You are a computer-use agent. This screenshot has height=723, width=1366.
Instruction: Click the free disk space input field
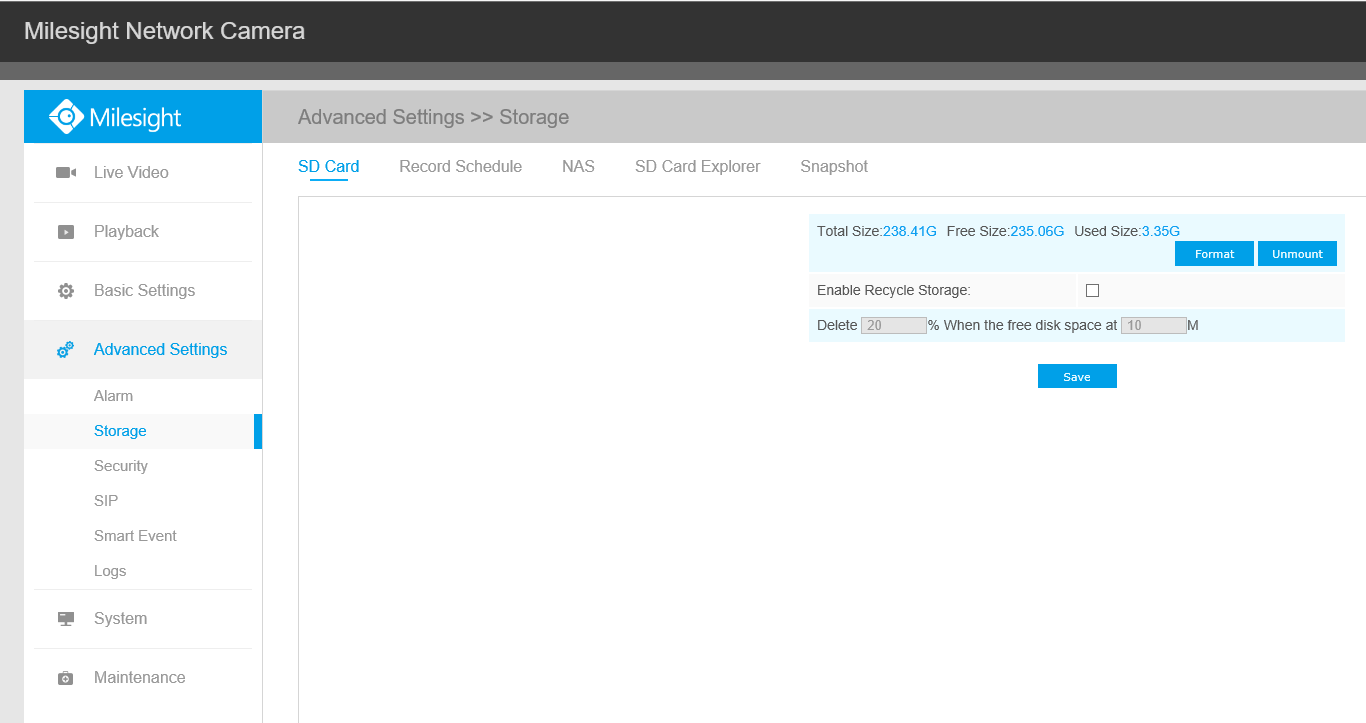click(1153, 326)
